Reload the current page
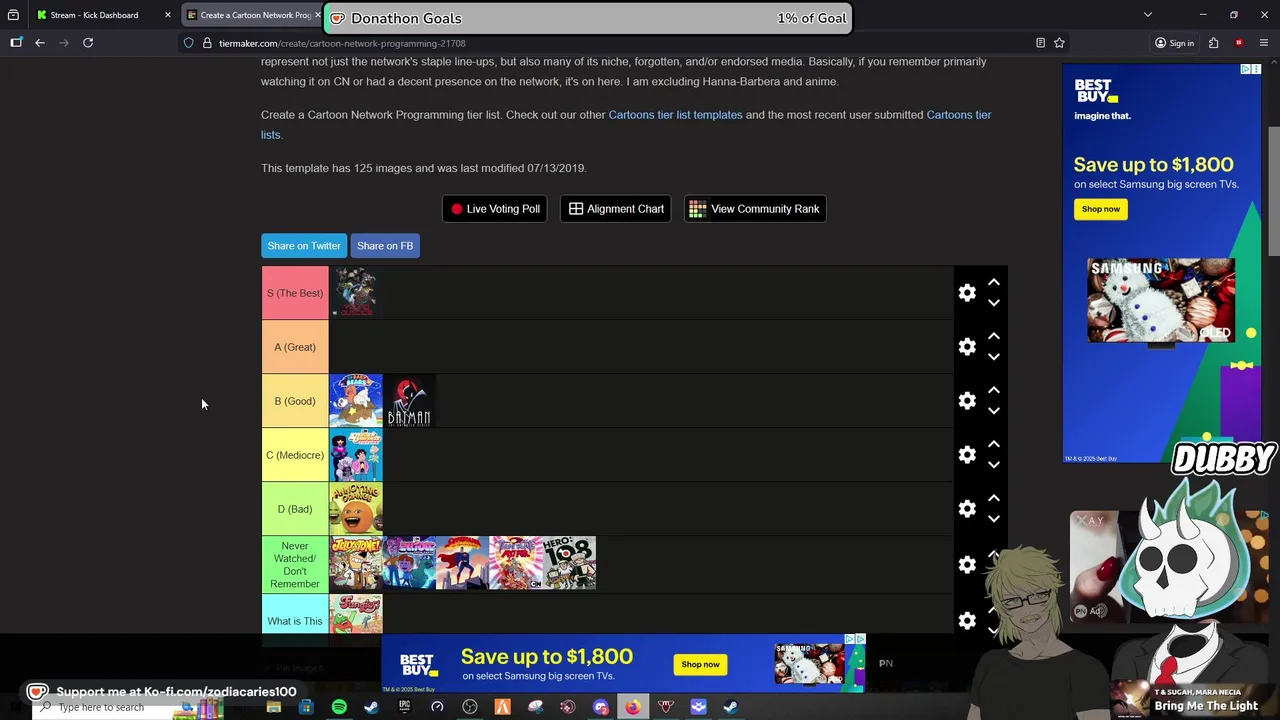 click(x=88, y=43)
